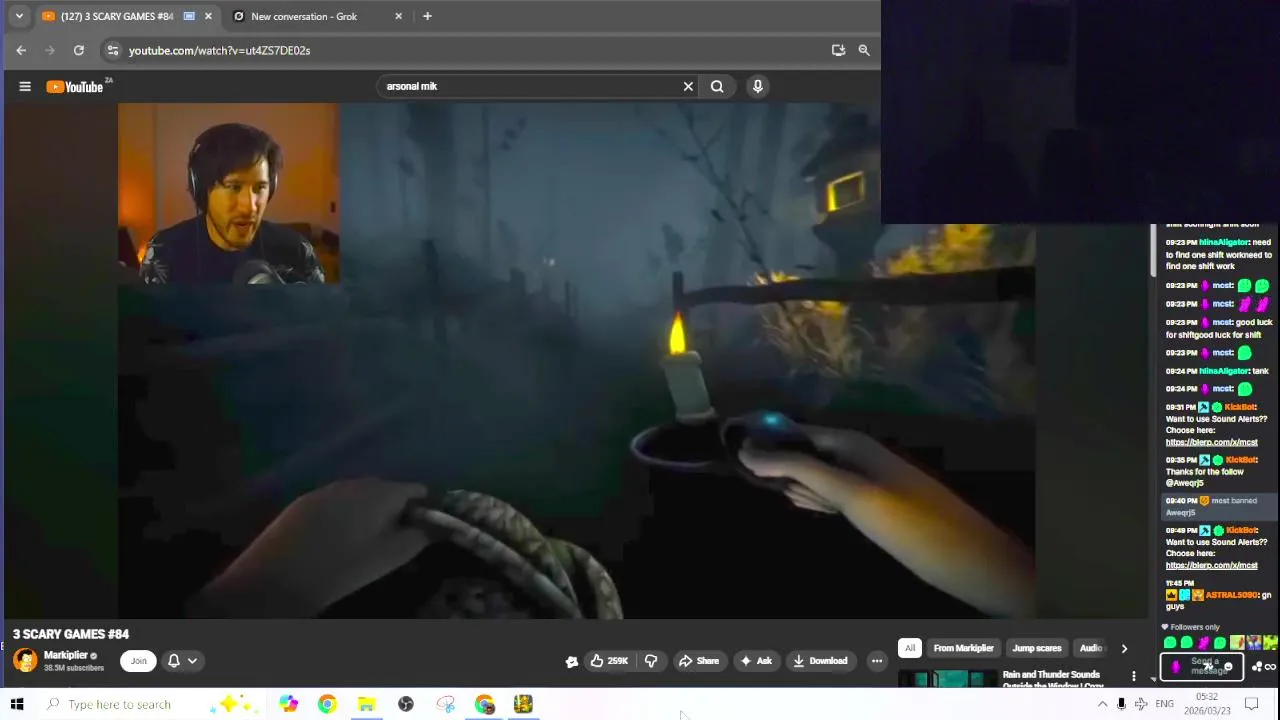Go back with browser back arrow
The image size is (1280, 720).
click(21, 50)
